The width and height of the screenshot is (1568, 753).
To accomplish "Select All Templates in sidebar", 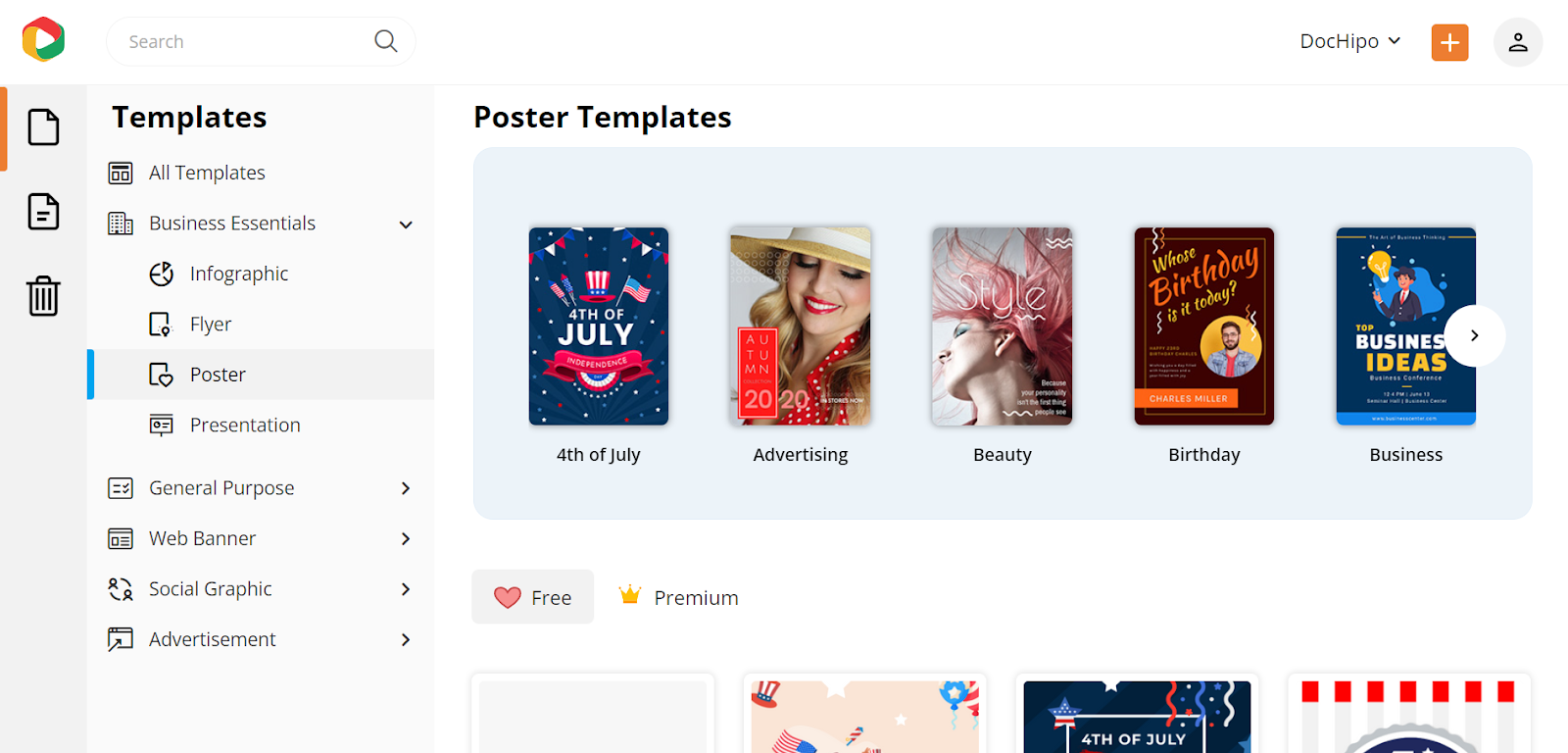I will [207, 173].
